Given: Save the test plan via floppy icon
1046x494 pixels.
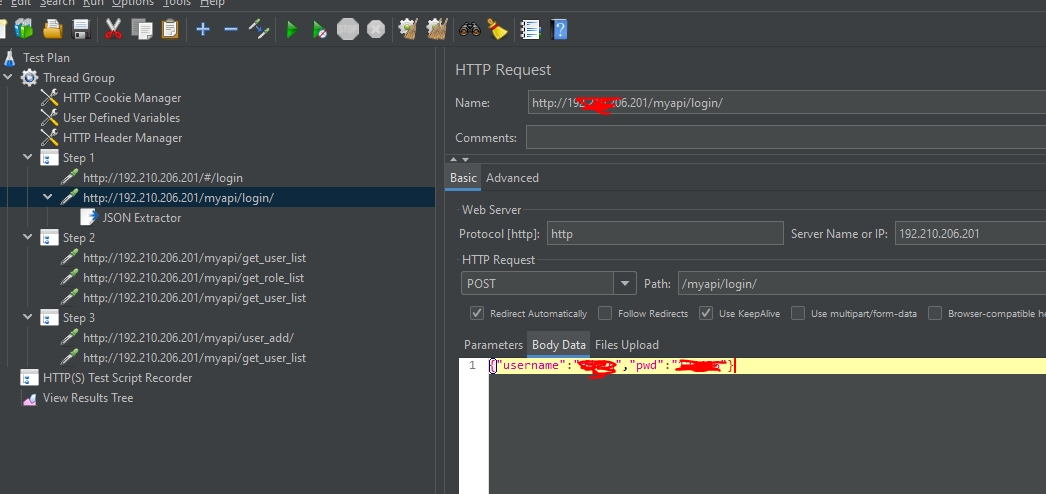Looking at the screenshot, I should point(81,29).
